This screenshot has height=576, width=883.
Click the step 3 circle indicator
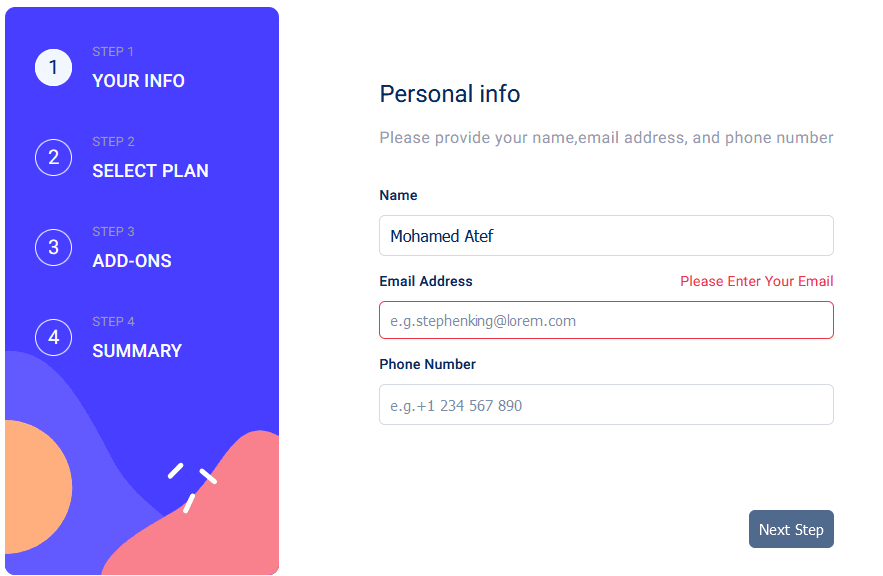pos(53,247)
